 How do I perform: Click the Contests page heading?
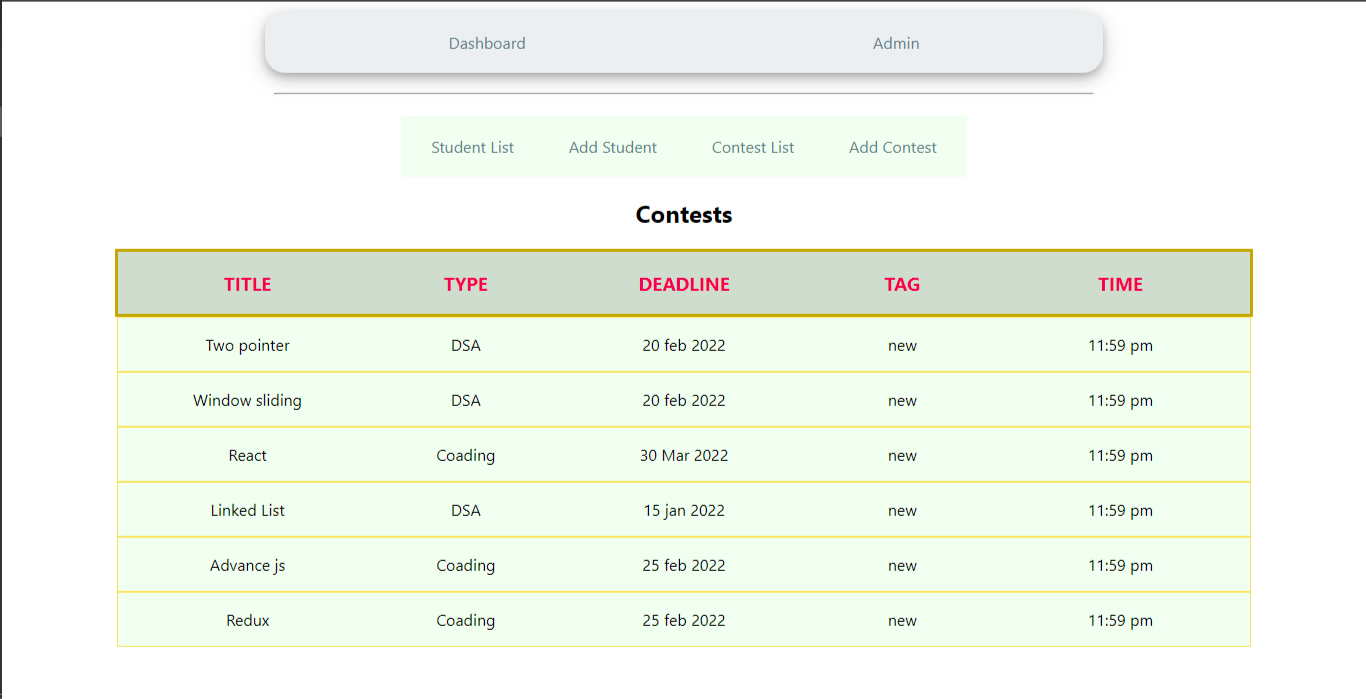pos(683,214)
